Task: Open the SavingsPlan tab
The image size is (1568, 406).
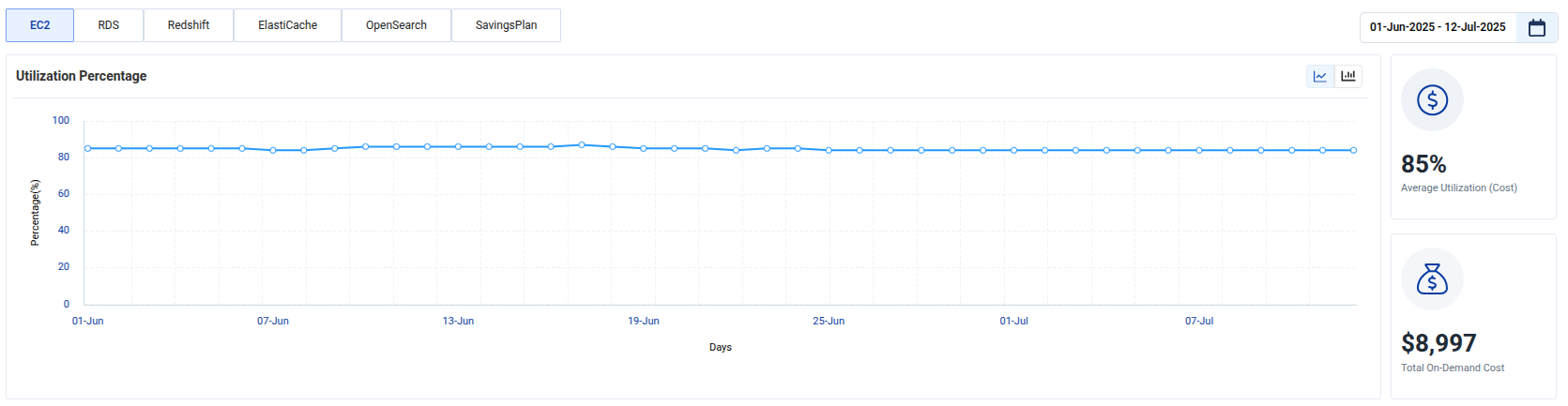Action: point(506,25)
